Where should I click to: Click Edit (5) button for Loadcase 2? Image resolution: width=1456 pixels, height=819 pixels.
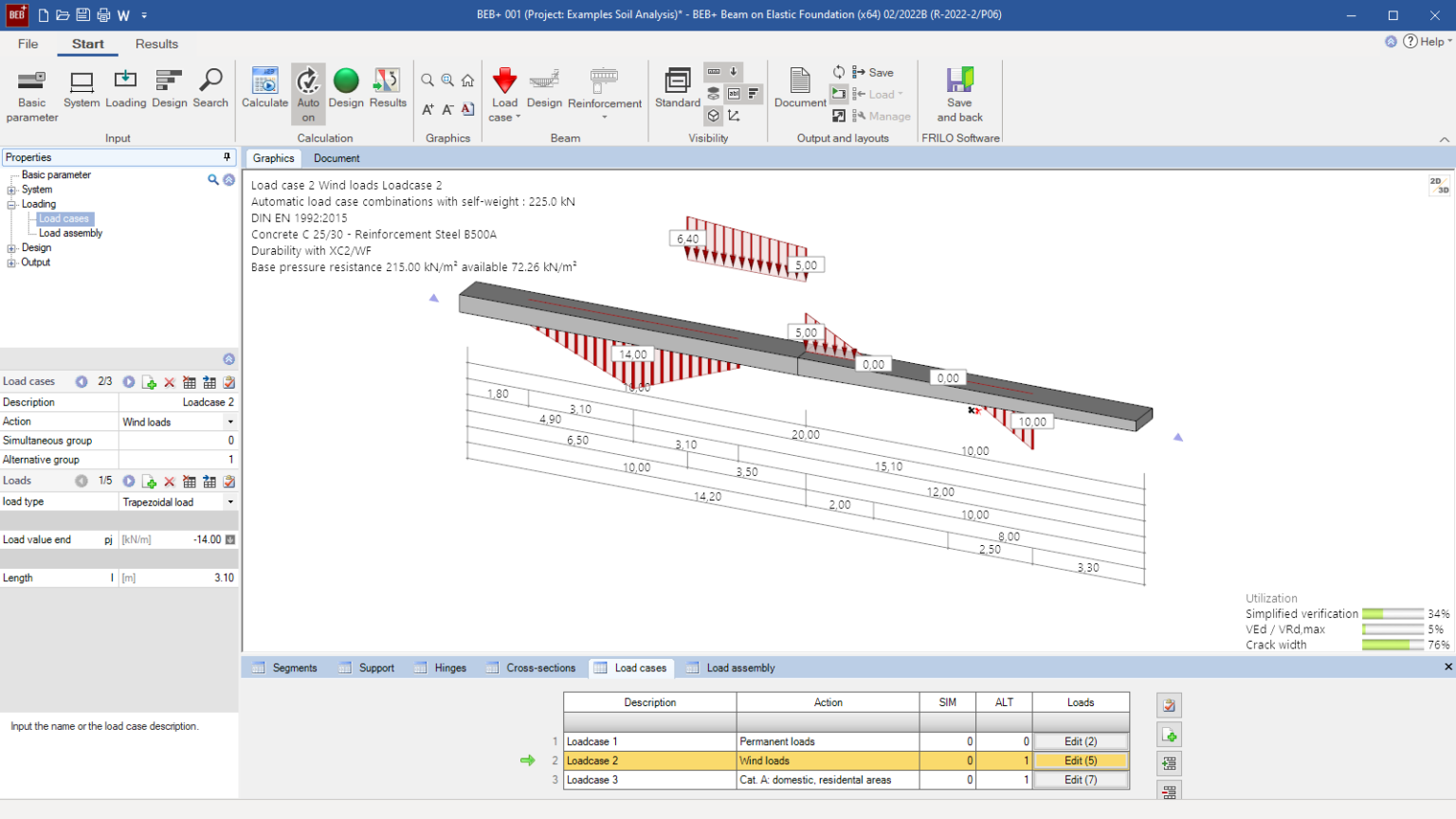tap(1080, 760)
